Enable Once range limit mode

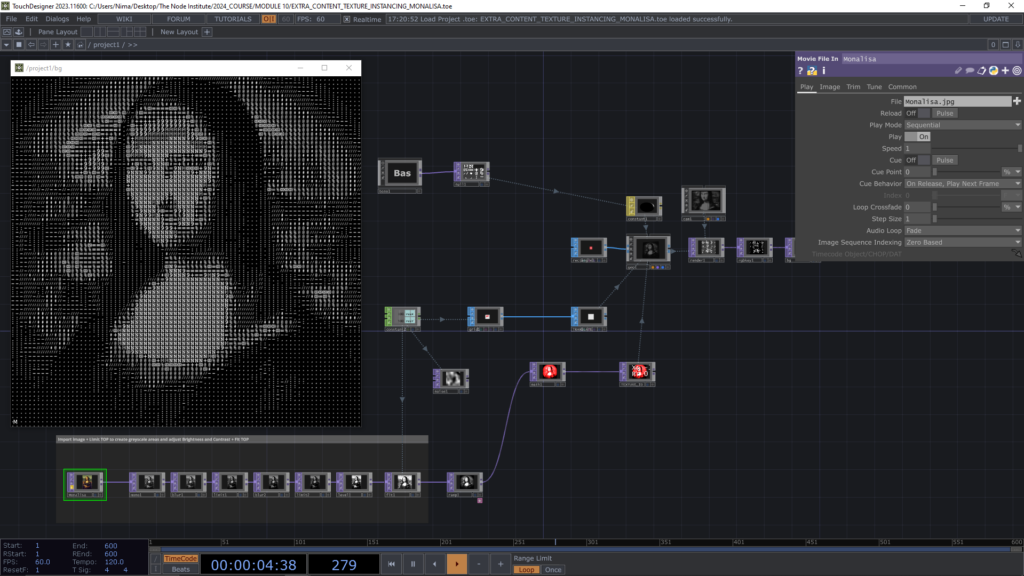point(552,570)
